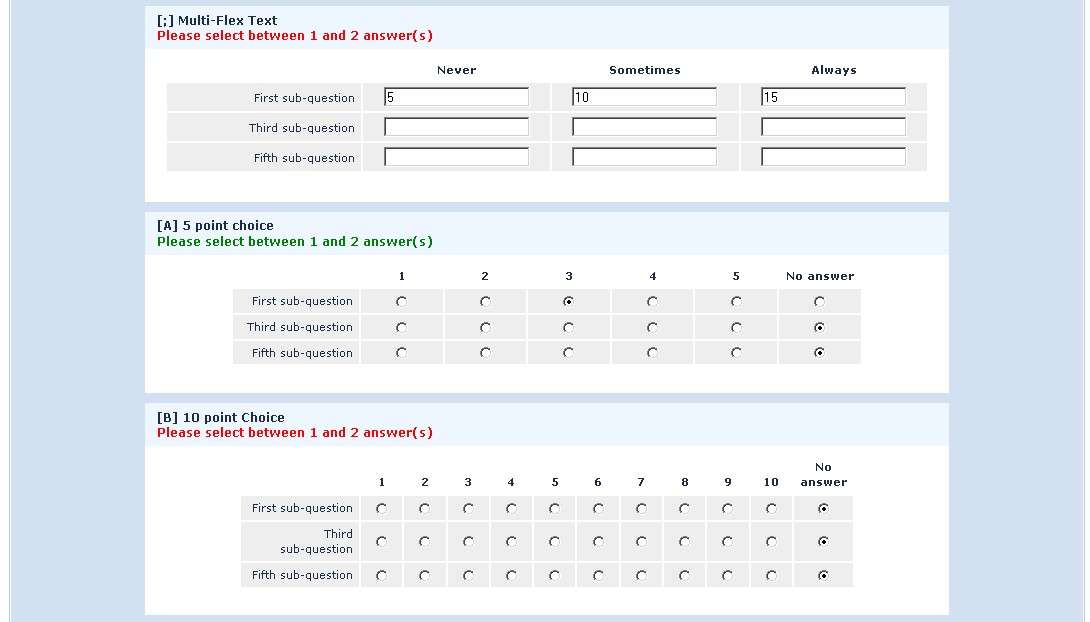Pick 7 for Fifth sub-question in 10 point Choice
This screenshot has height=622, width=1090.
641,575
